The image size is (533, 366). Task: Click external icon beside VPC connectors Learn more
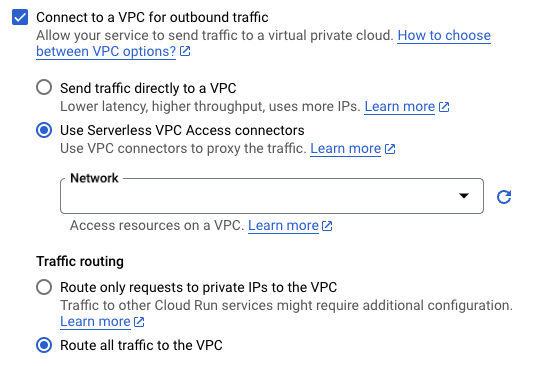click(x=390, y=149)
